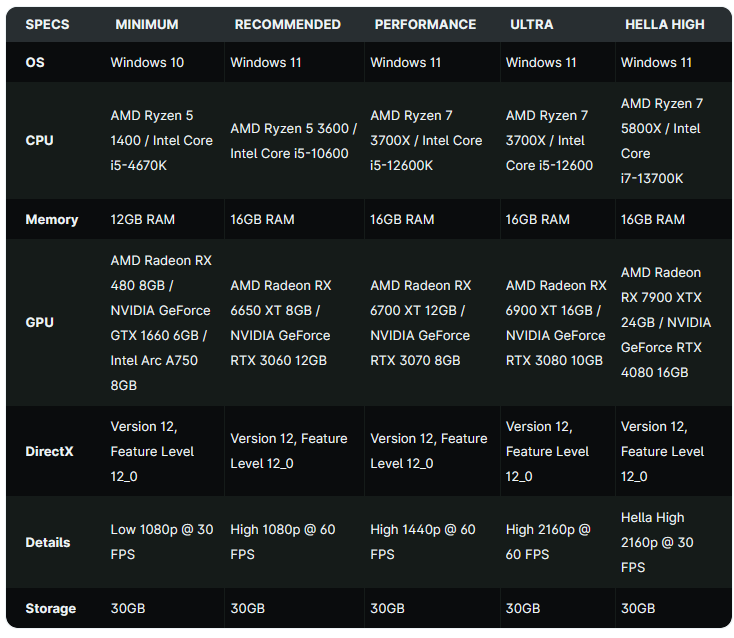Click the DirectX cell in the Hella High column
Image resolution: width=734 pixels, height=638 pixels.
(662, 451)
